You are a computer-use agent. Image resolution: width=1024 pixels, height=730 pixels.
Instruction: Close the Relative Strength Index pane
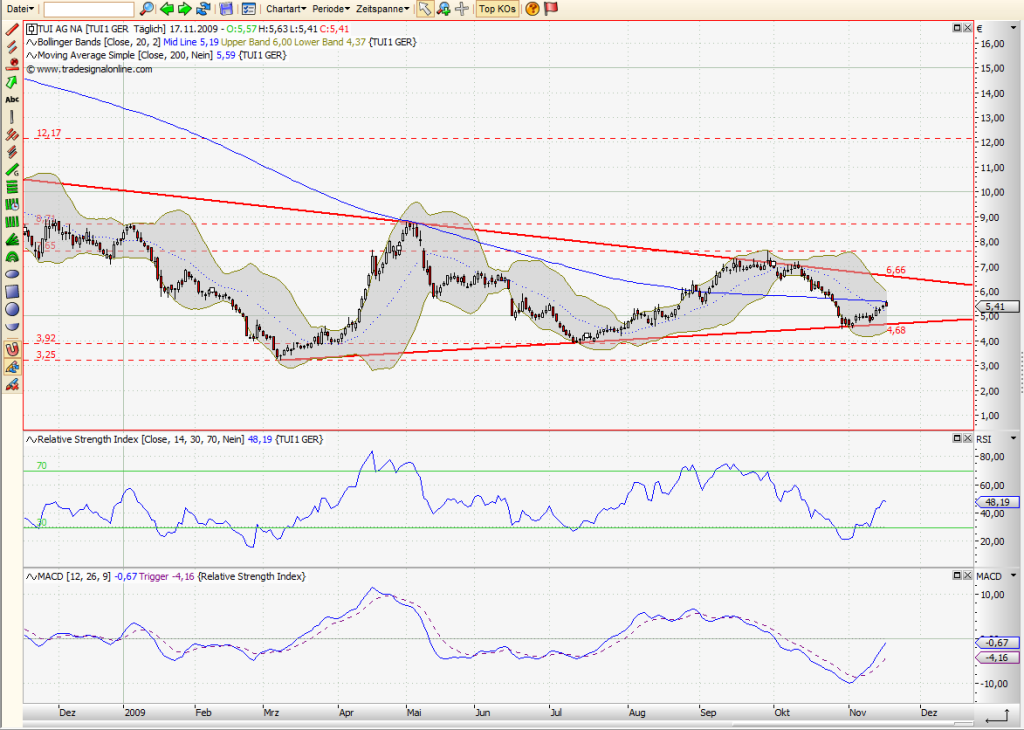tap(967, 438)
